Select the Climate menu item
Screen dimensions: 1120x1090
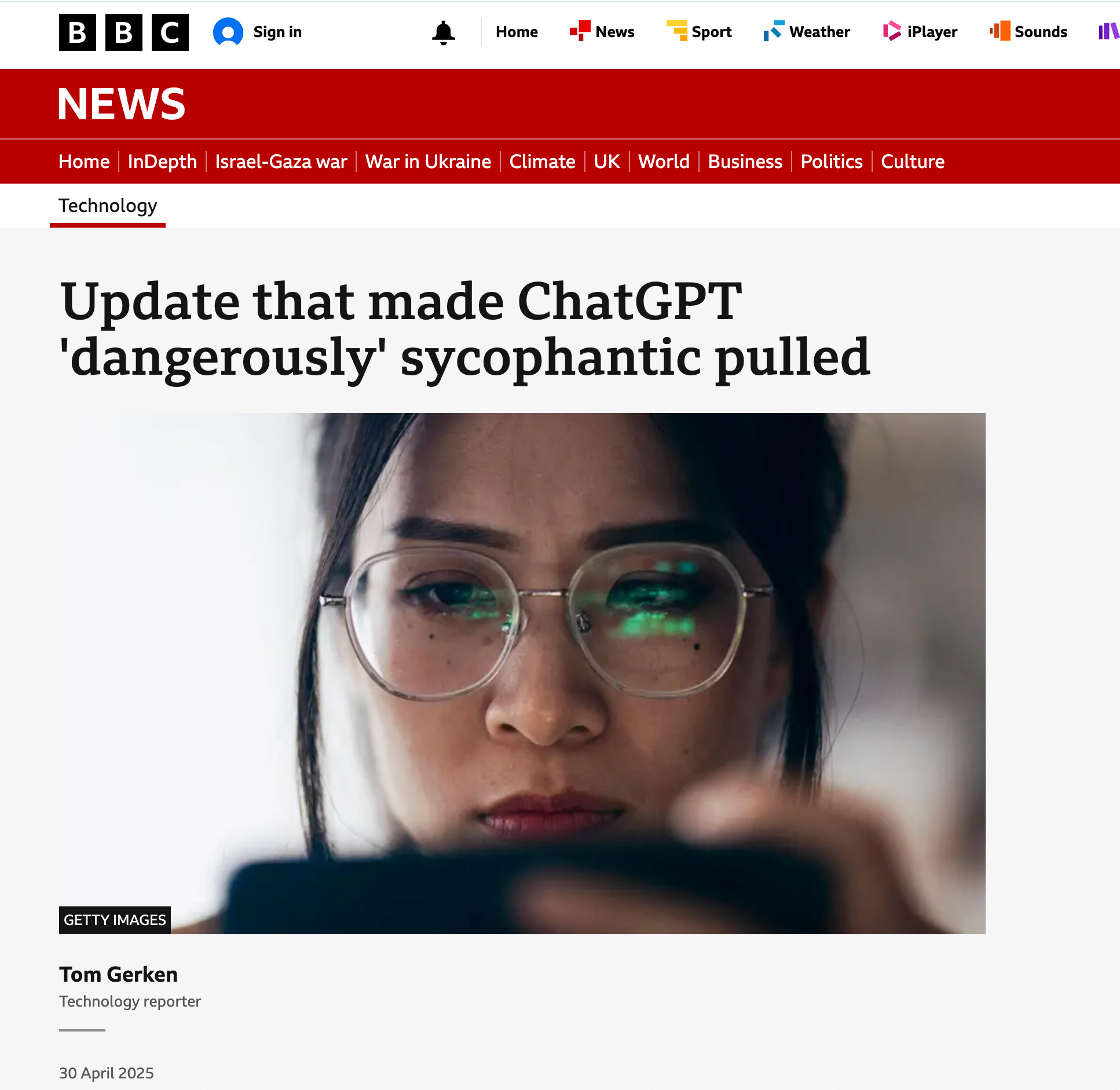[542, 162]
